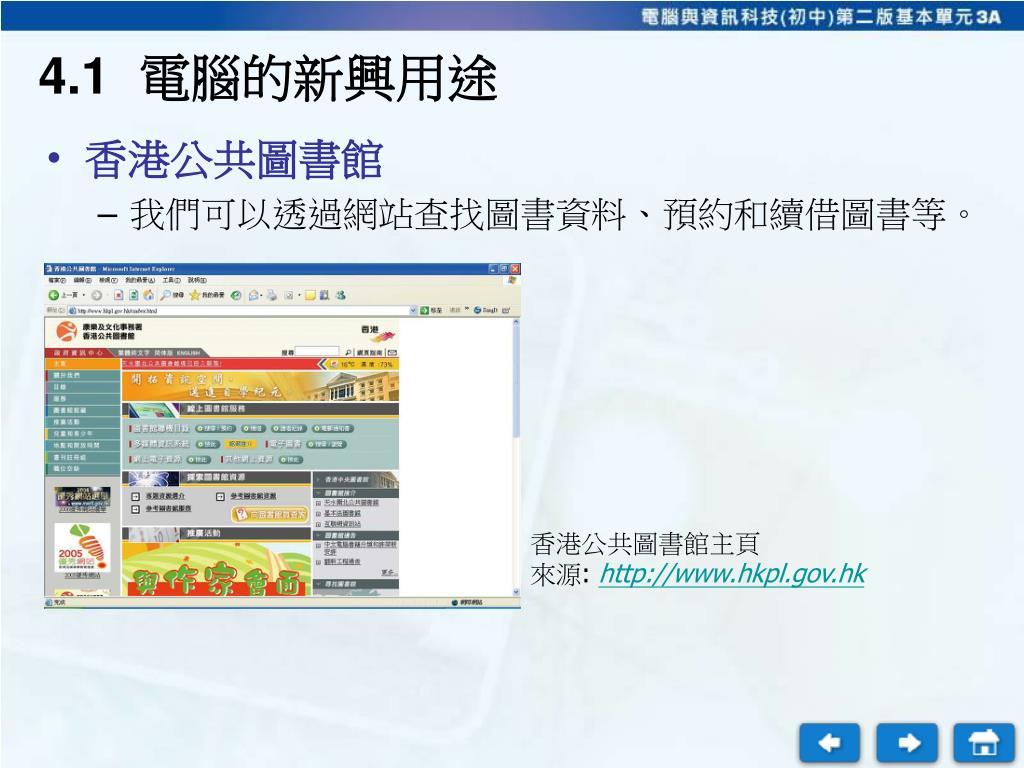Open the 編輯 (Edit) menu in the IE window
Image resolution: width=1024 pixels, height=768 pixels.
pyautogui.click(x=82, y=280)
